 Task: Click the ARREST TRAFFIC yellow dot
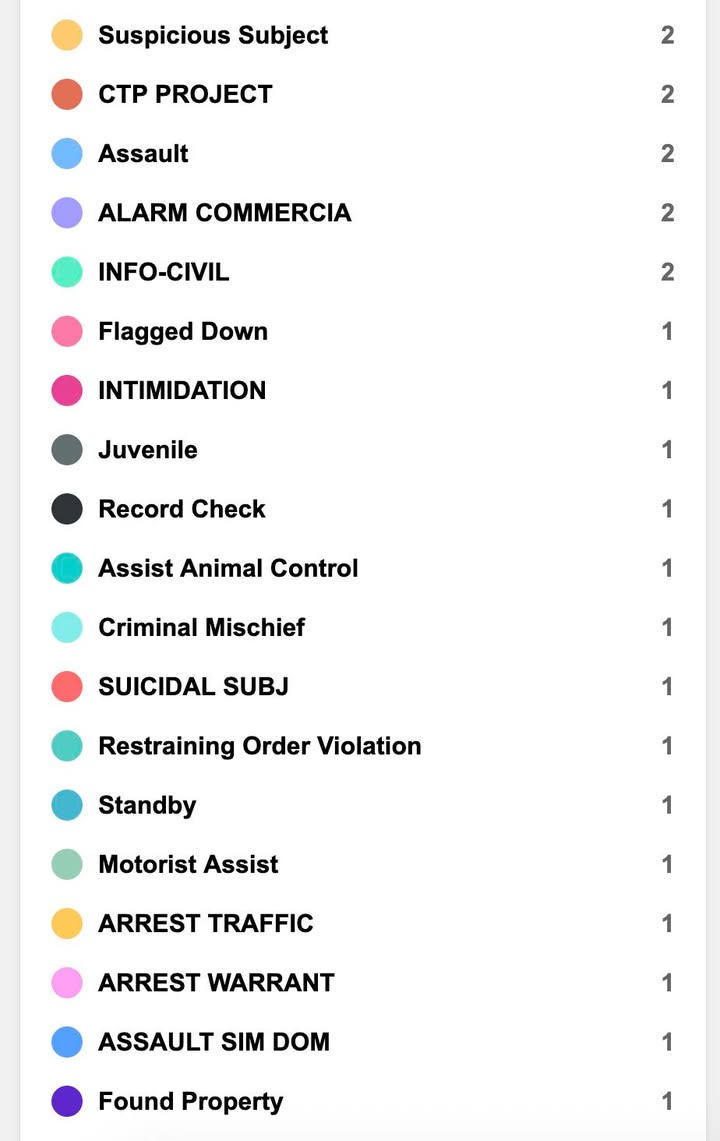(x=67, y=924)
